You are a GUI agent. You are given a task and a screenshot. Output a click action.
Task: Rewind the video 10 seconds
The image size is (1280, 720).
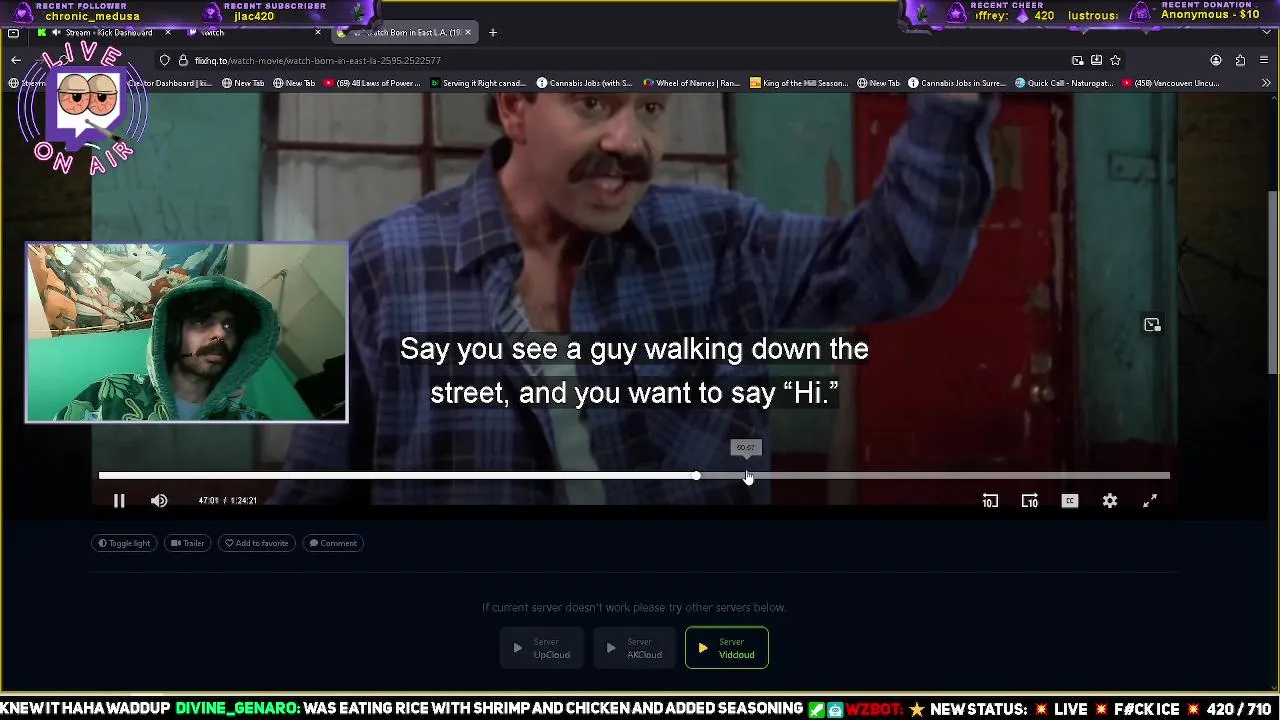pos(990,501)
